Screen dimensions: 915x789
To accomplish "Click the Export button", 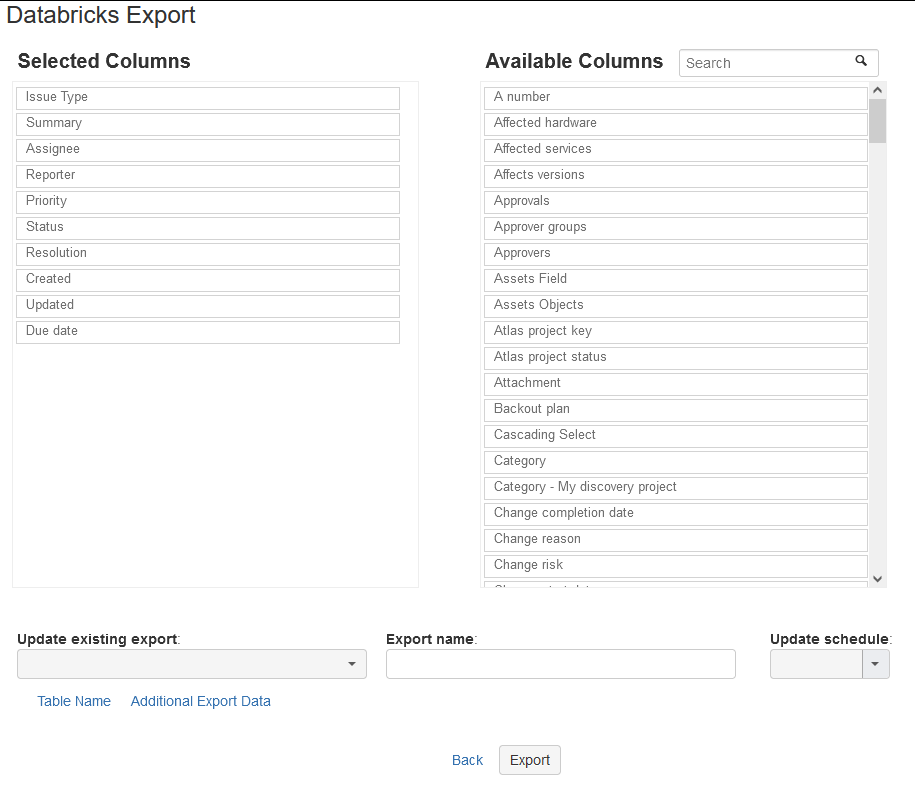I will [x=530, y=760].
